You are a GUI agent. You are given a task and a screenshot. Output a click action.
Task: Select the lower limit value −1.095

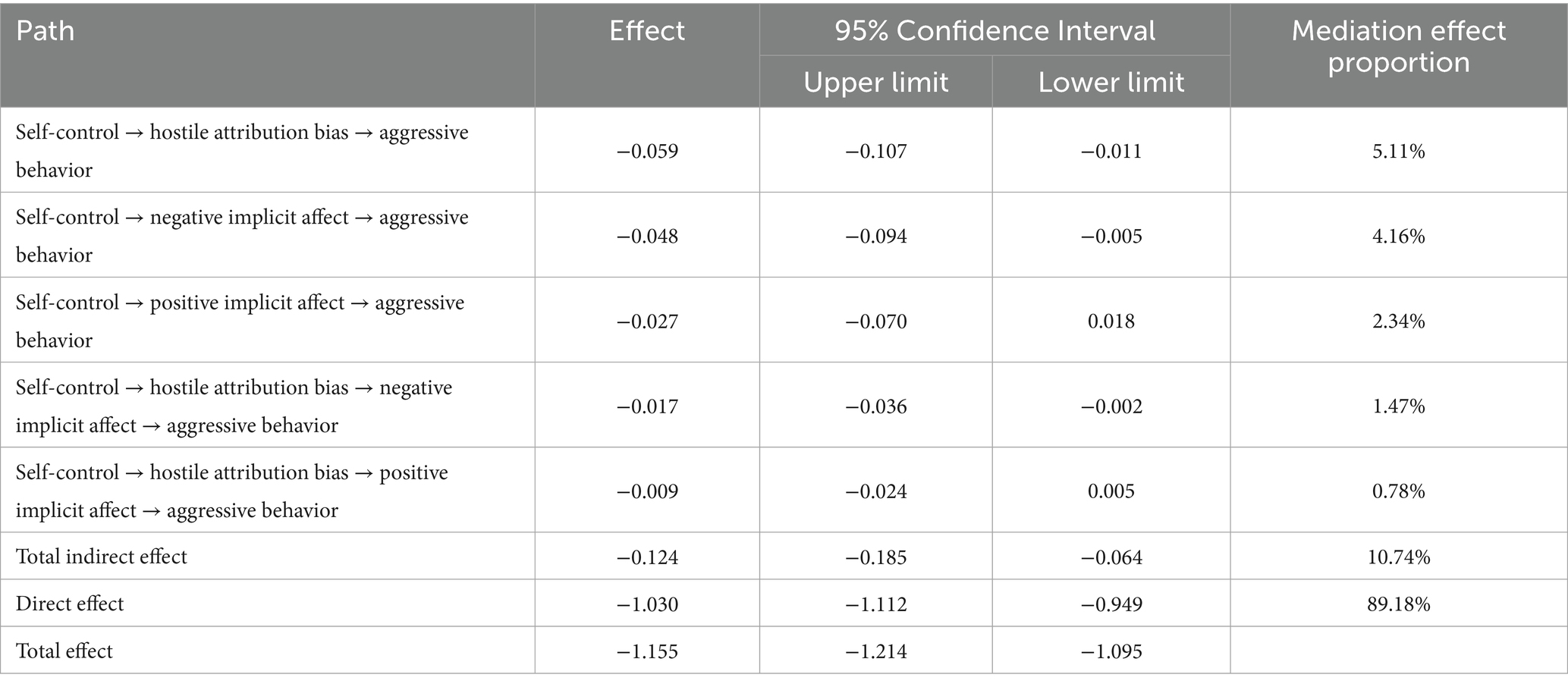tap(1111, 651)
